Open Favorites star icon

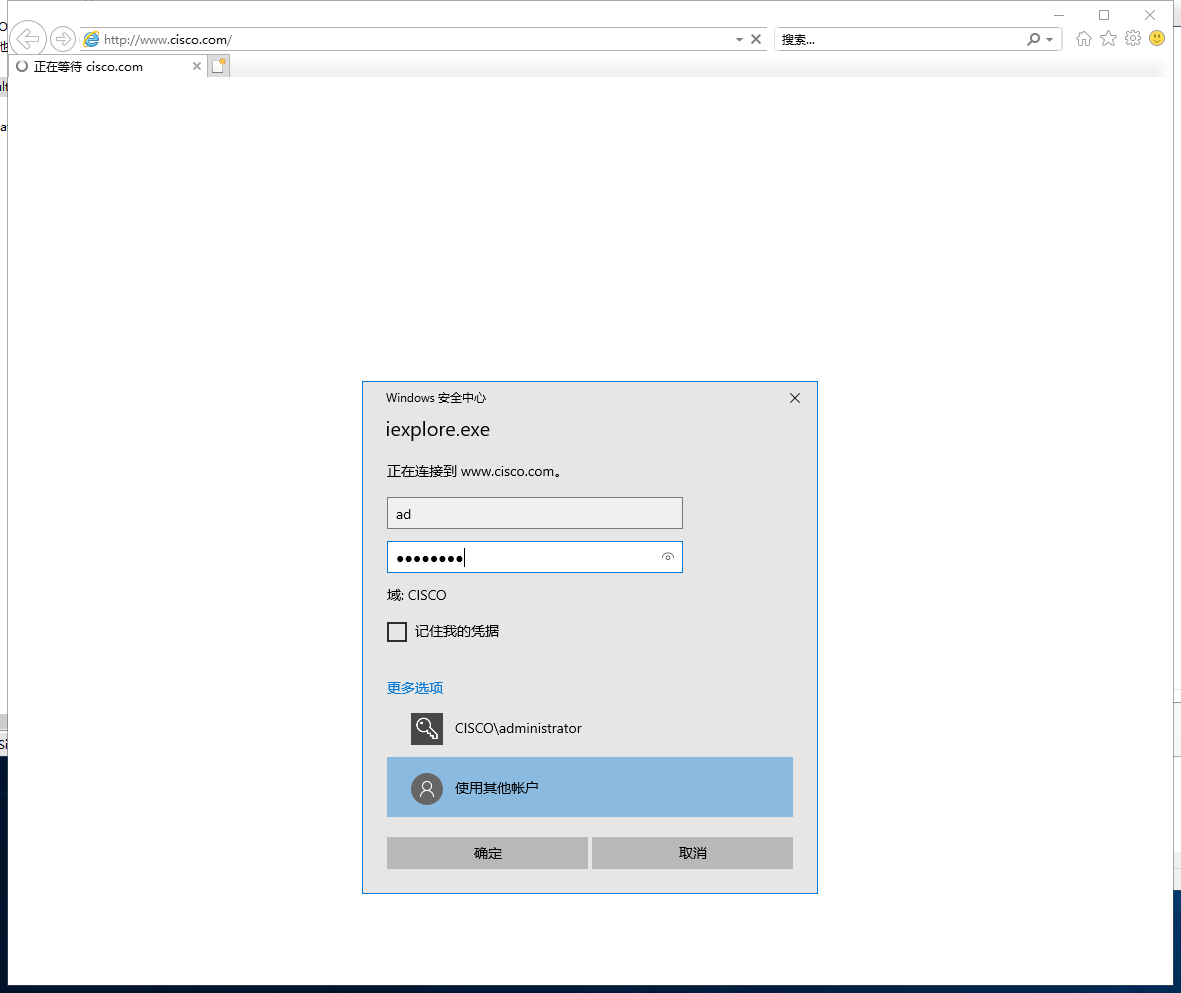(x=1109, y=38)
